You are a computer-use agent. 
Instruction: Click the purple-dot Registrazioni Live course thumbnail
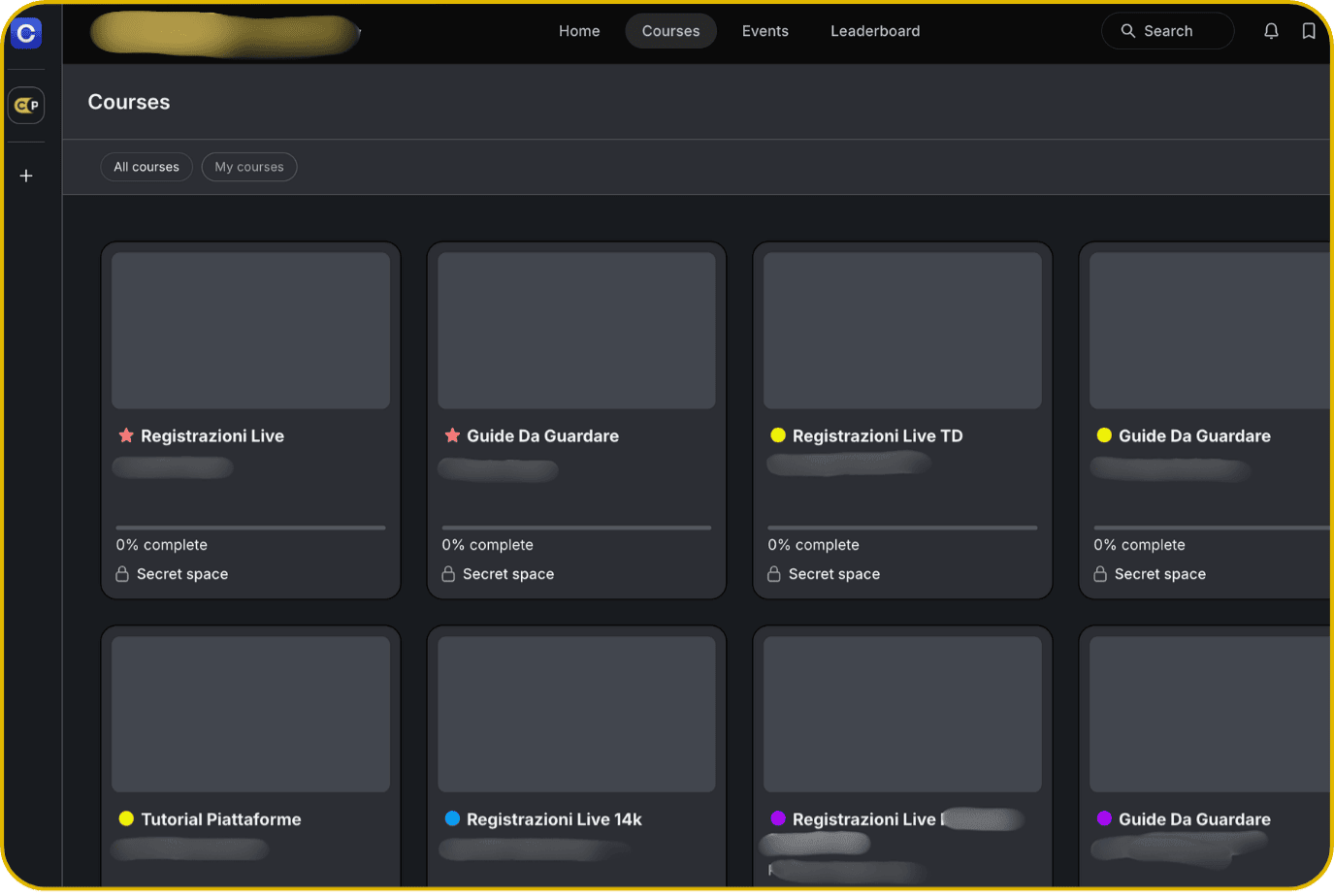coord(903,714)
